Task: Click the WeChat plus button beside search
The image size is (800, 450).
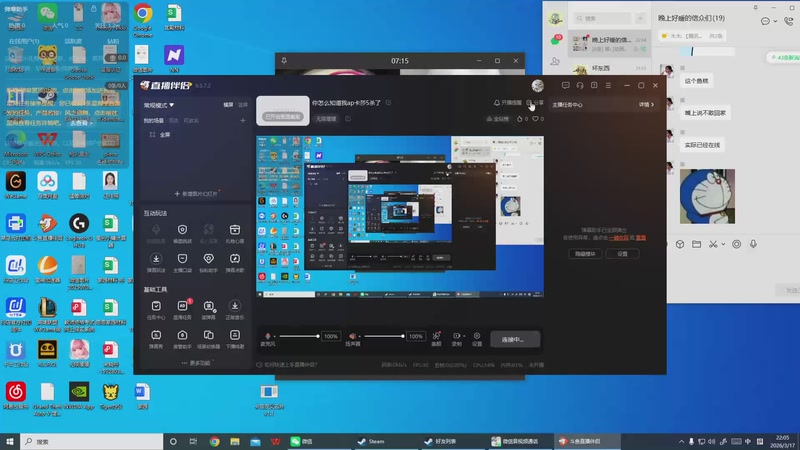Action: pyautogui.click(x=640, y=18)
